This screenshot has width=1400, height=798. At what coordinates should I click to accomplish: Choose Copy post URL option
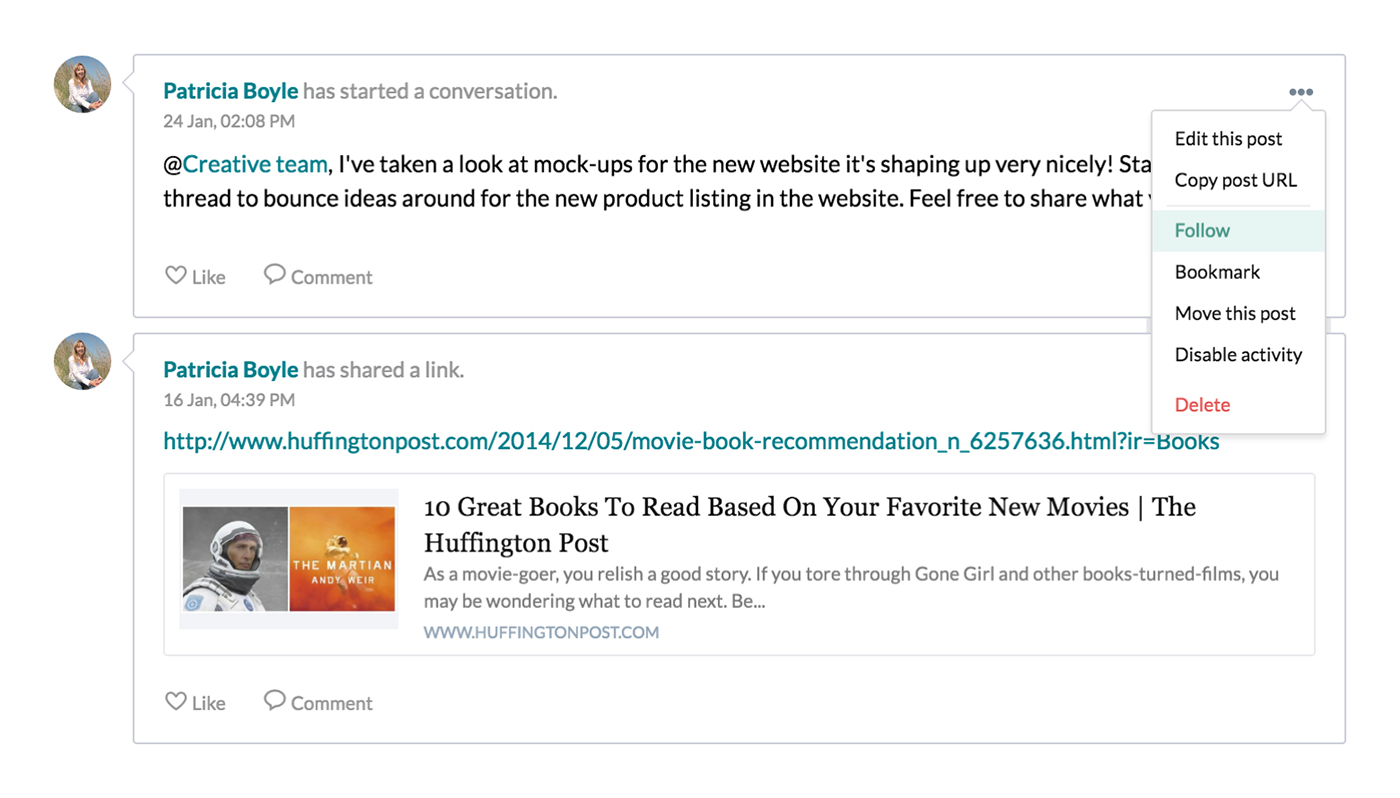pyautogui.click(x=1235, y=180)
